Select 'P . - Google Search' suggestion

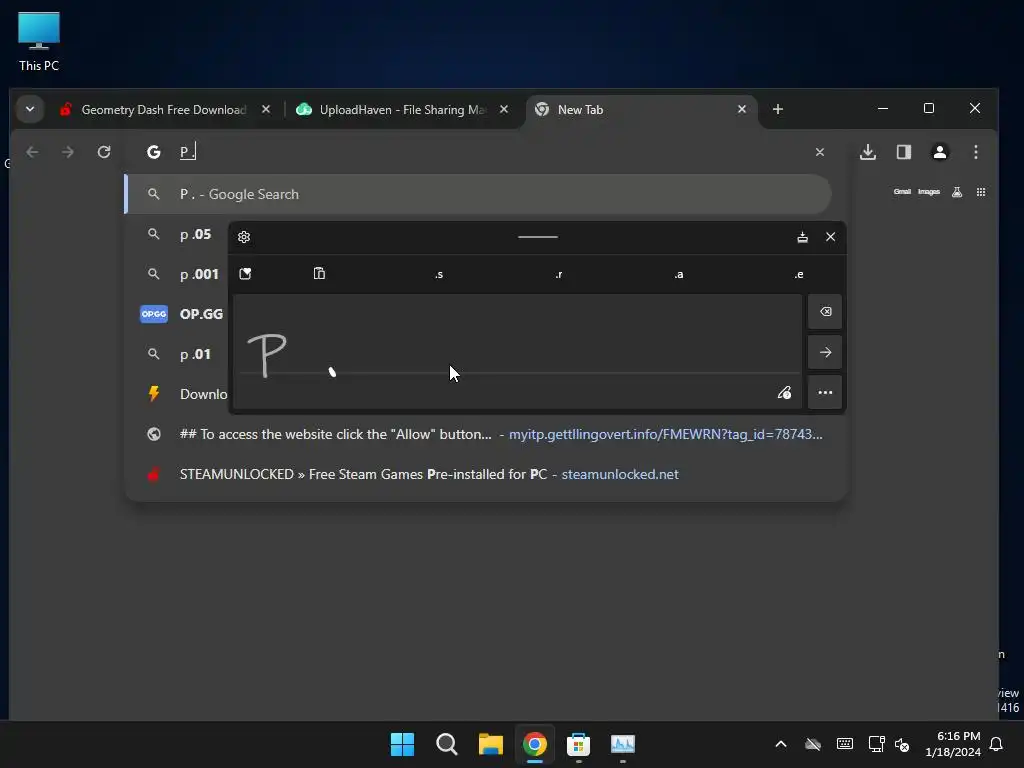tap(478, 194)
